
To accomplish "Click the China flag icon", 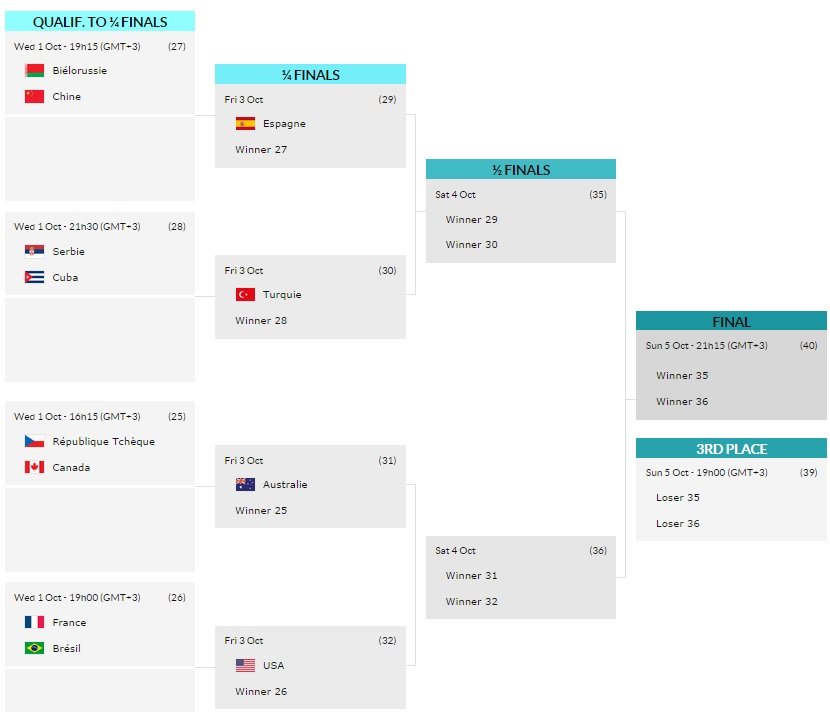I will pyautogui.click(x=34, y=97).
